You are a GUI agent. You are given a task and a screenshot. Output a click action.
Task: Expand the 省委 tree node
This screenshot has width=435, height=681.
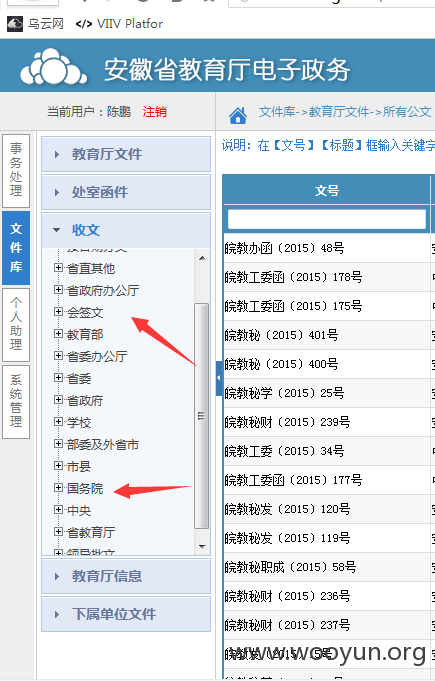tap(58, 378)
